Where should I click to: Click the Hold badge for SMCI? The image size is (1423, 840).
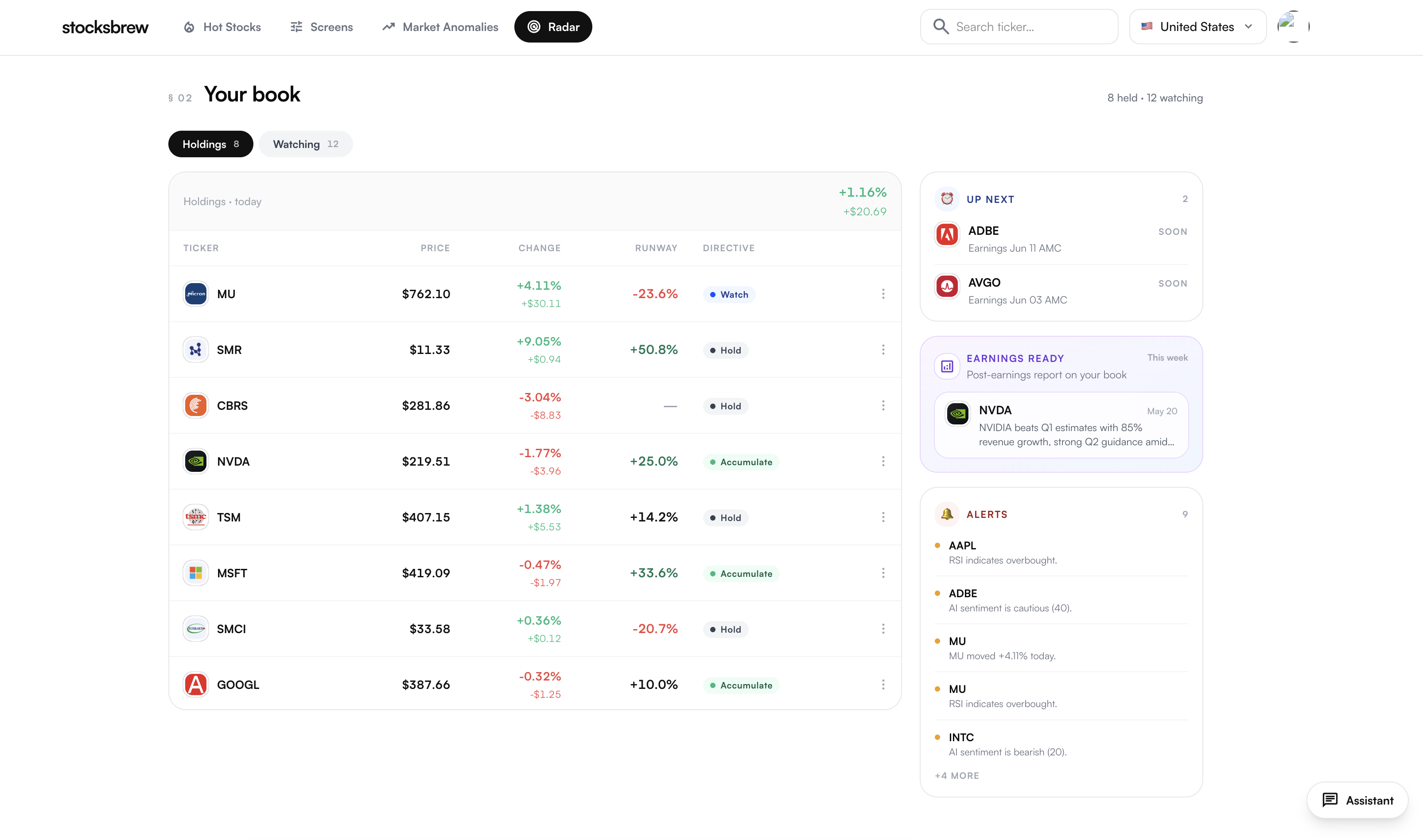click(726, 630)
